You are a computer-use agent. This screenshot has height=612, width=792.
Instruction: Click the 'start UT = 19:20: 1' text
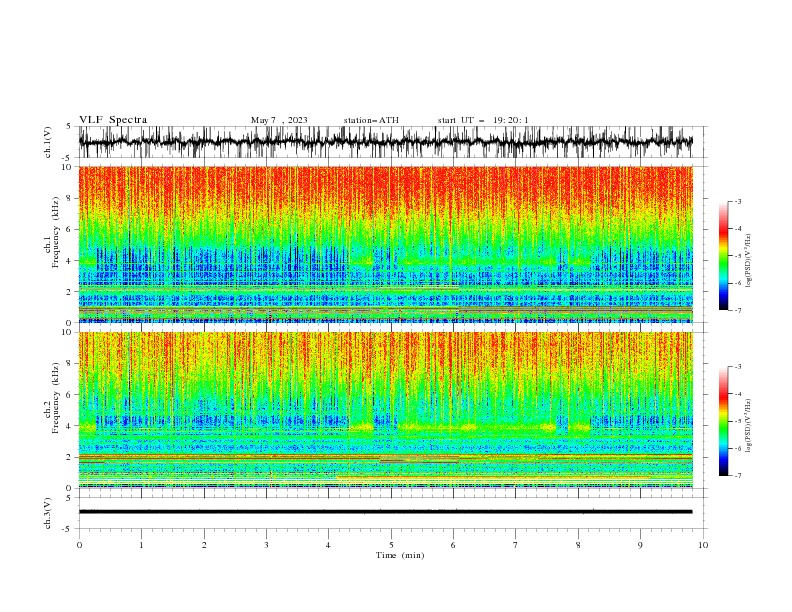coord(483,120)
